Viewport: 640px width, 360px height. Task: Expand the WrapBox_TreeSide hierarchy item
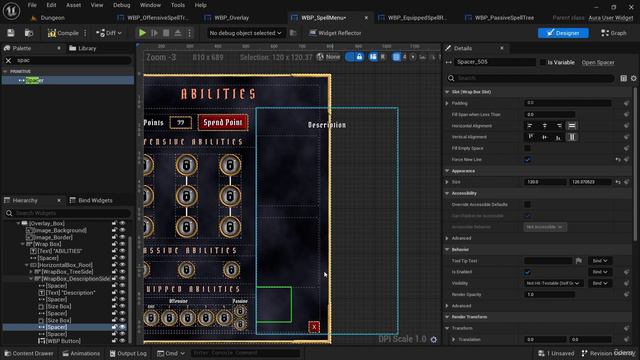tap(31, 272)
